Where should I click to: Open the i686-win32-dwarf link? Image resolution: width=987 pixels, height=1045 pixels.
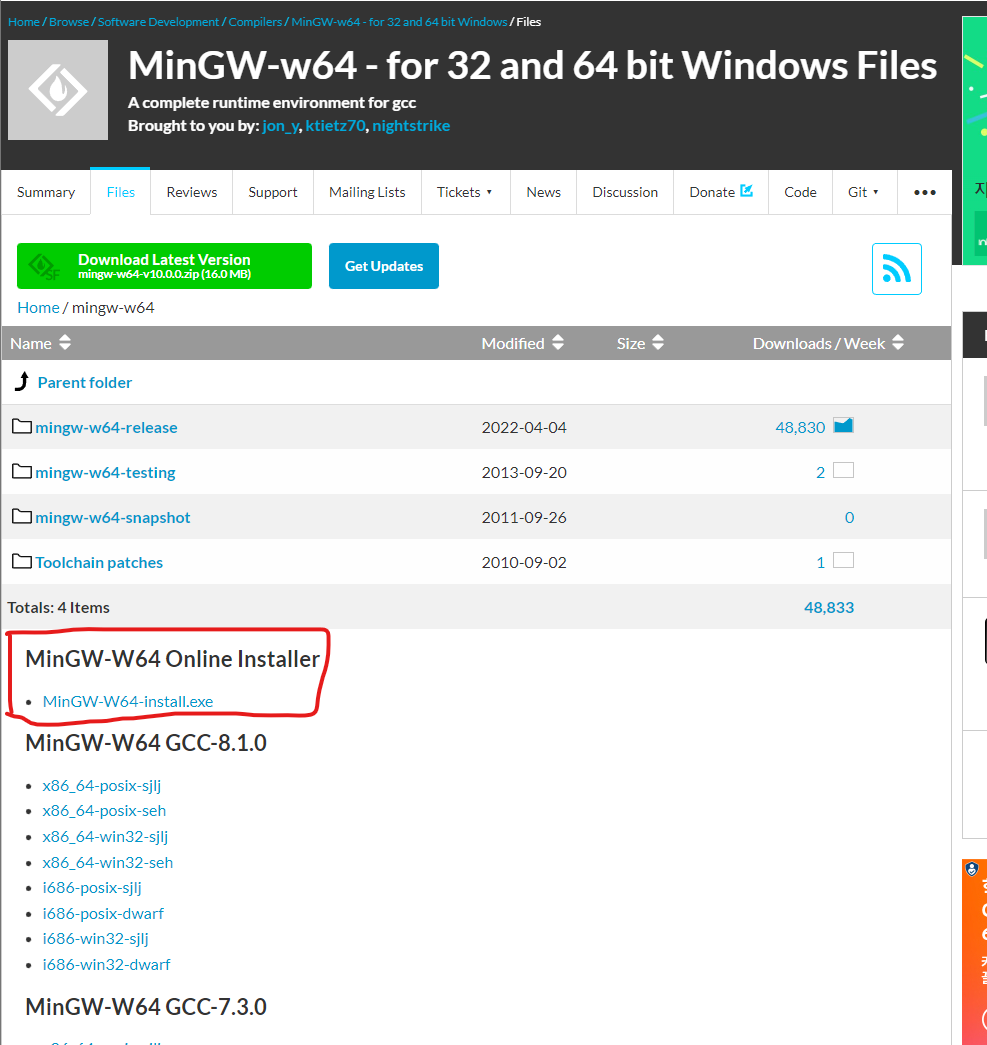pyautogui.click(x=106, y=964)
